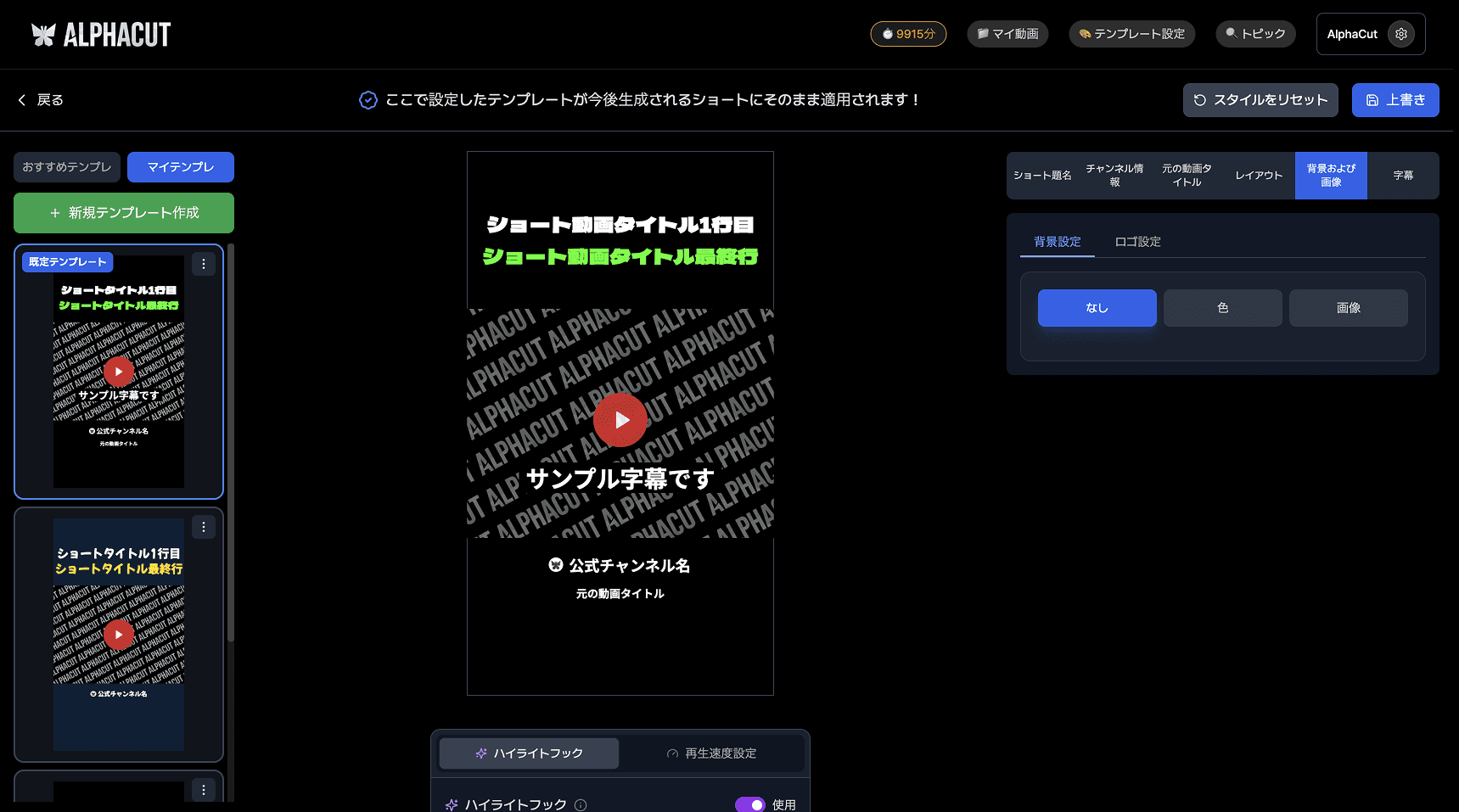Select the 既定テンプレート thumbnail
1459x812 pixels.
coord(118,372)
